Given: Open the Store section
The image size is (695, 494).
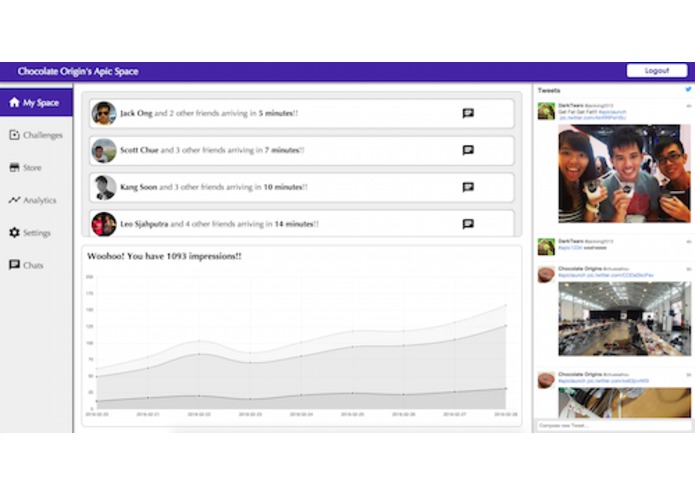Looking at the screenshot, I should (36, 167).
